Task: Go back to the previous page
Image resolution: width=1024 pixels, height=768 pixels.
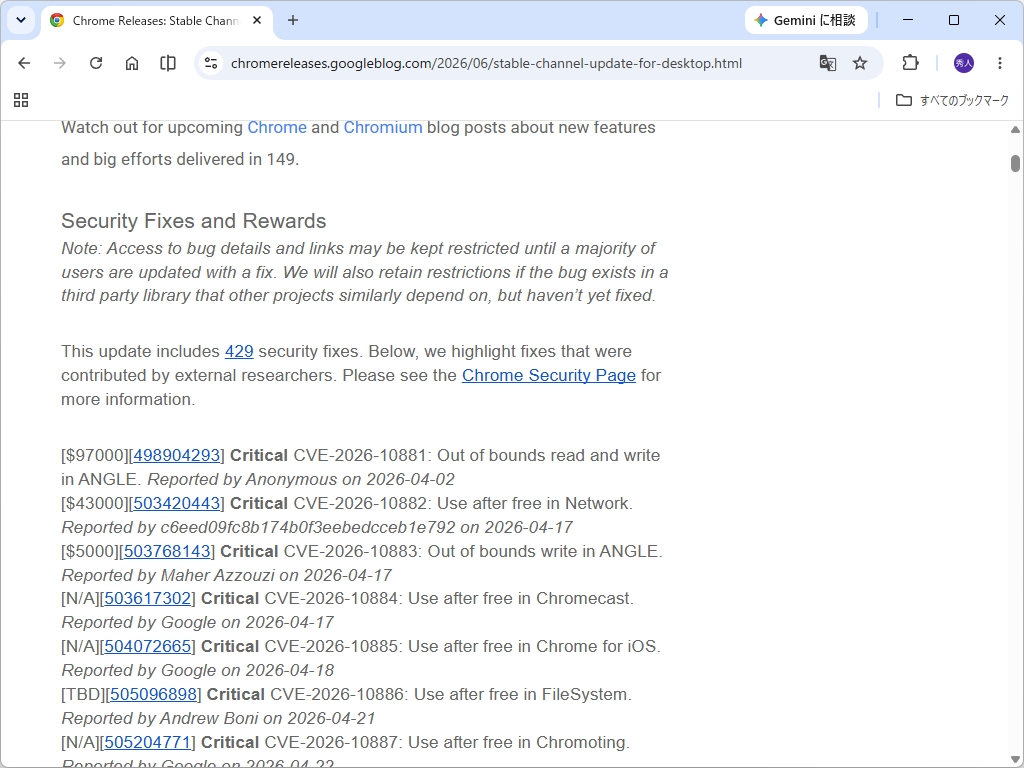Action: (x=24, y=63)
